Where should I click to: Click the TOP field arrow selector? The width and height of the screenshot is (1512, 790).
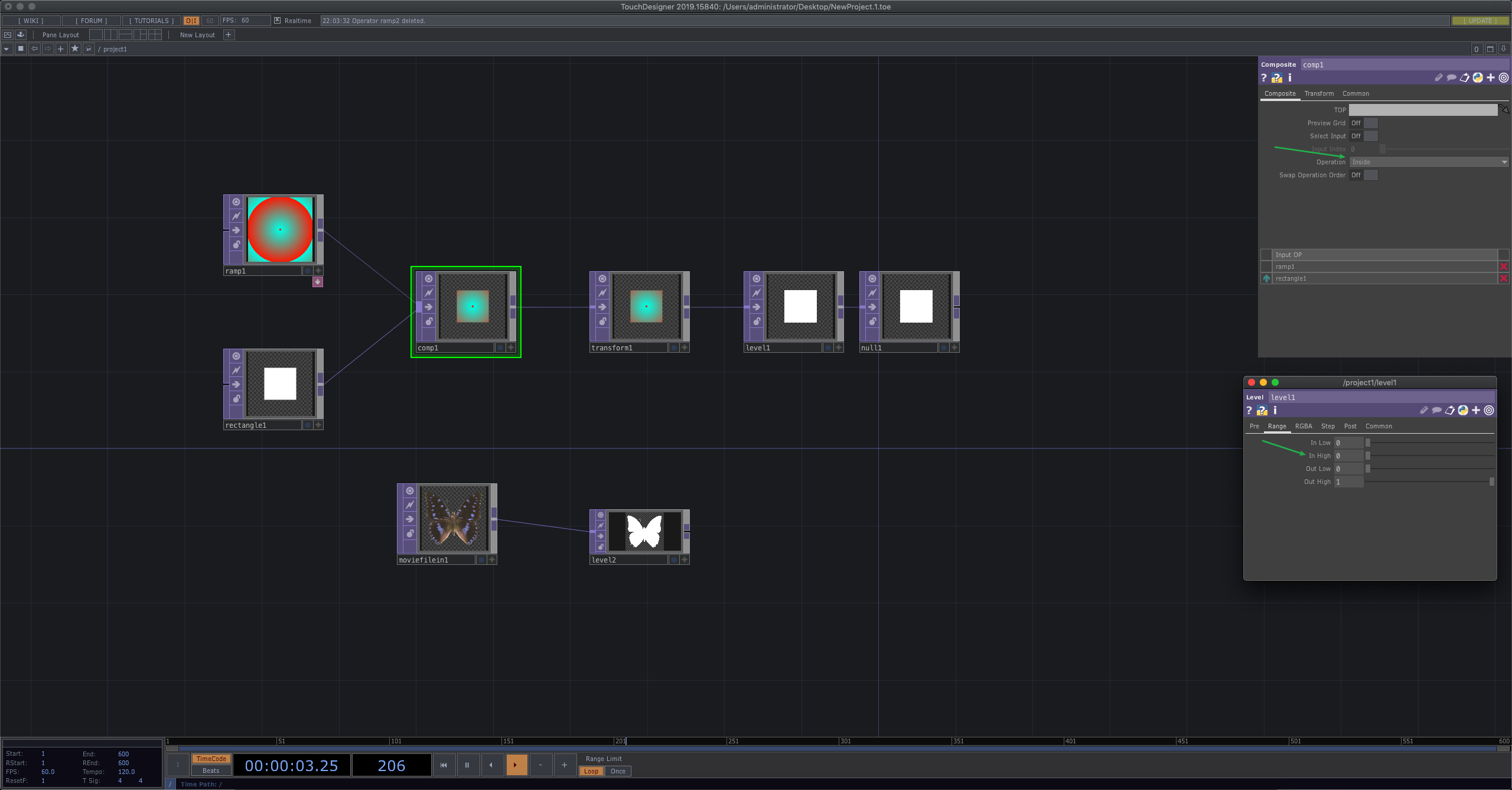(1504, 110)
